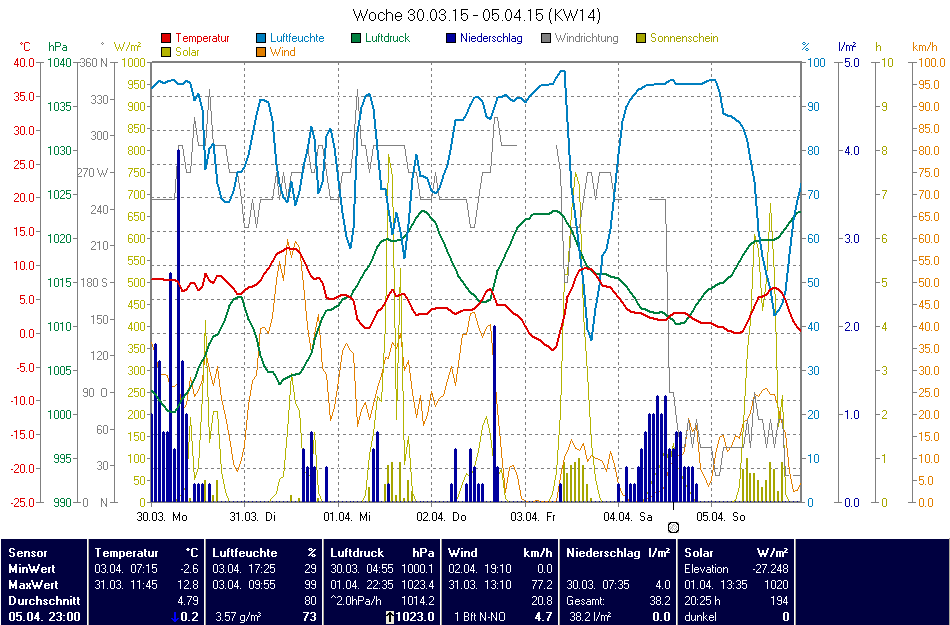The height and width of the screenshot is (625, 950).
Task: Click the 3.57 g/m³ absolute humidity value
Action: (x=238, y=617)
